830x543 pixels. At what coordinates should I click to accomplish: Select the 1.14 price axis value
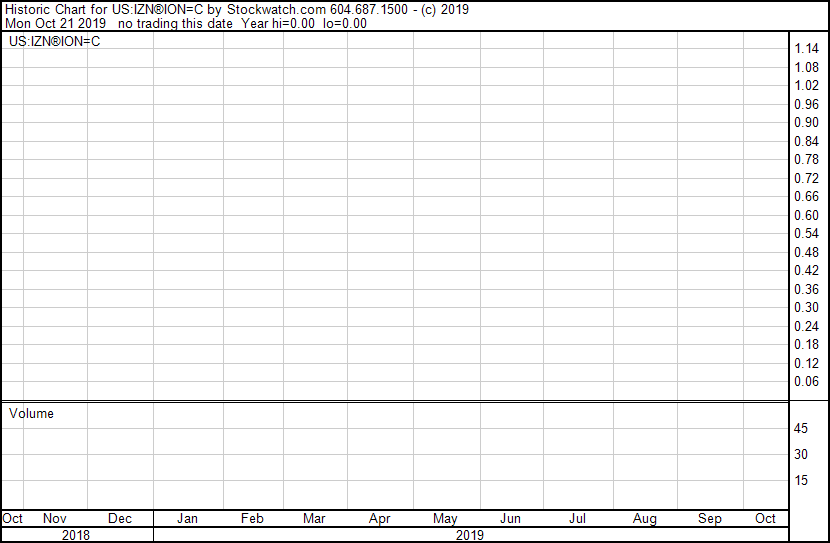(806, 48)
